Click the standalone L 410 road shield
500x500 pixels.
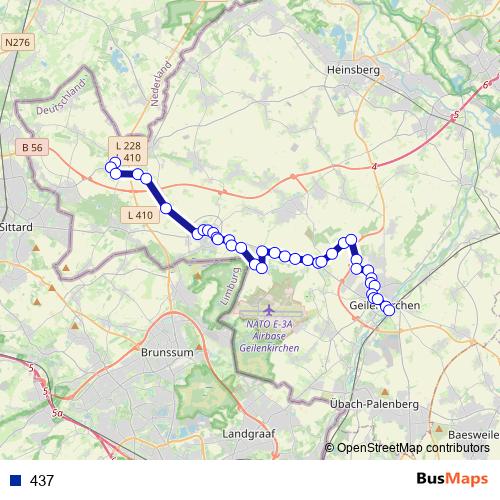(140, 215)
